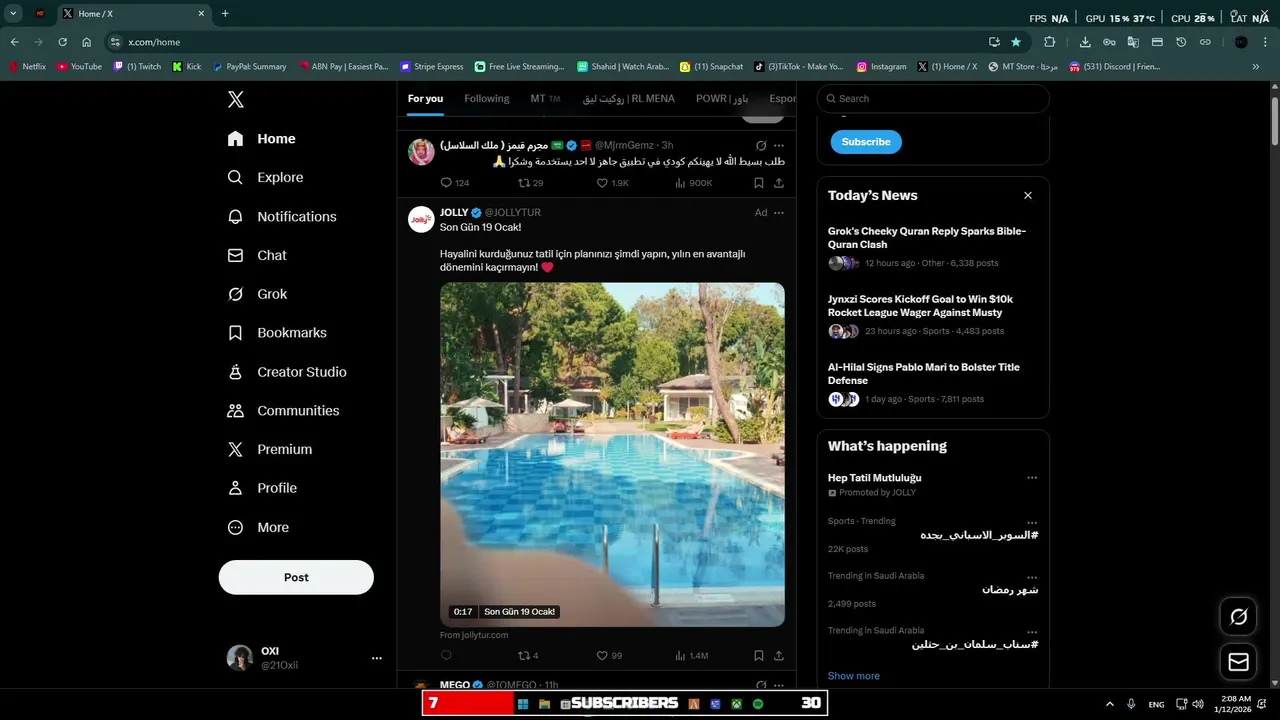Open JOLLY profile avatar
The height and width of the screenshot is (720, 1280).
pos(421,219)
